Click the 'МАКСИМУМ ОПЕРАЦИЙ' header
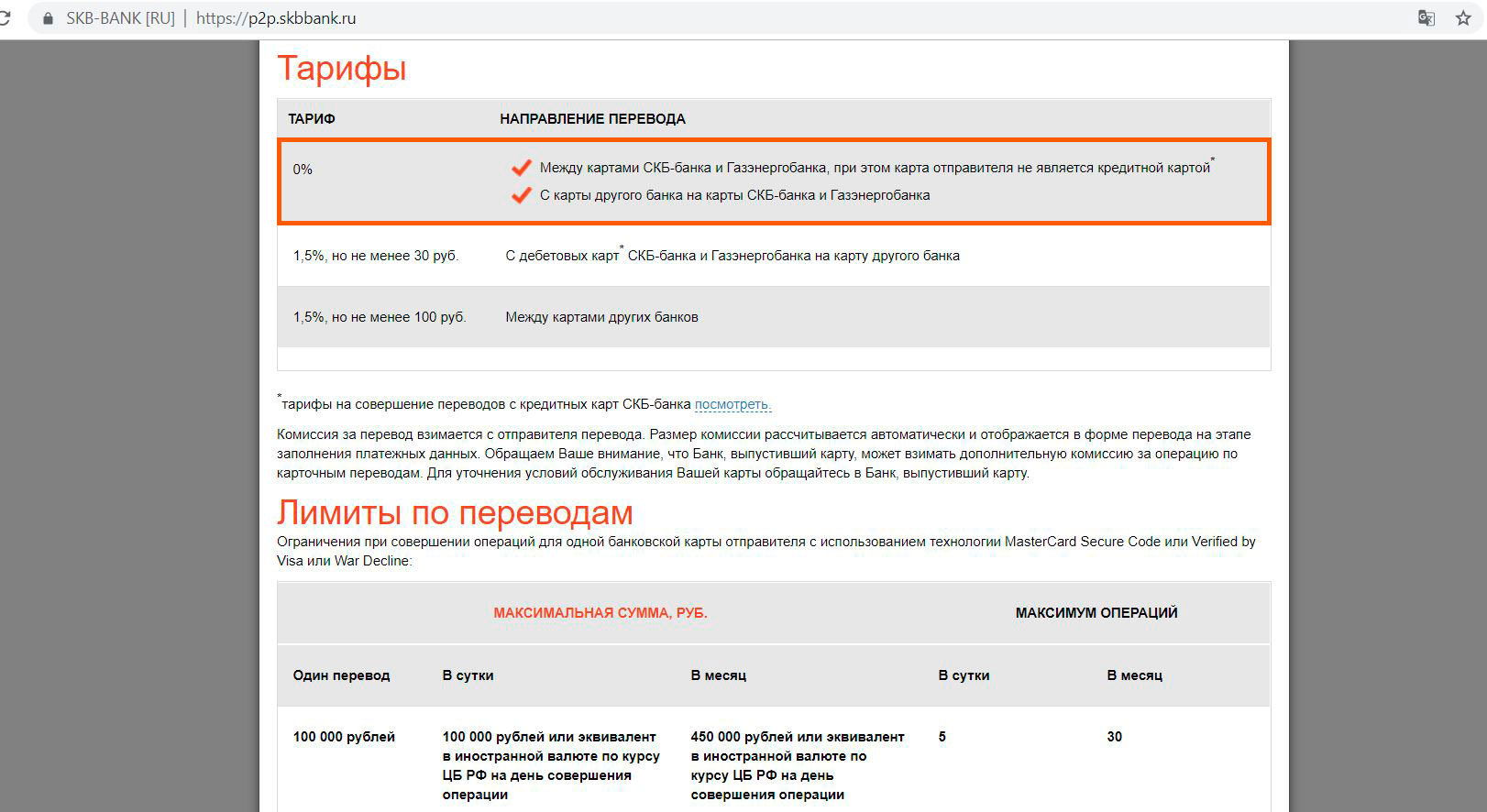This screenshot has width=1487, height=812. 1096,613
